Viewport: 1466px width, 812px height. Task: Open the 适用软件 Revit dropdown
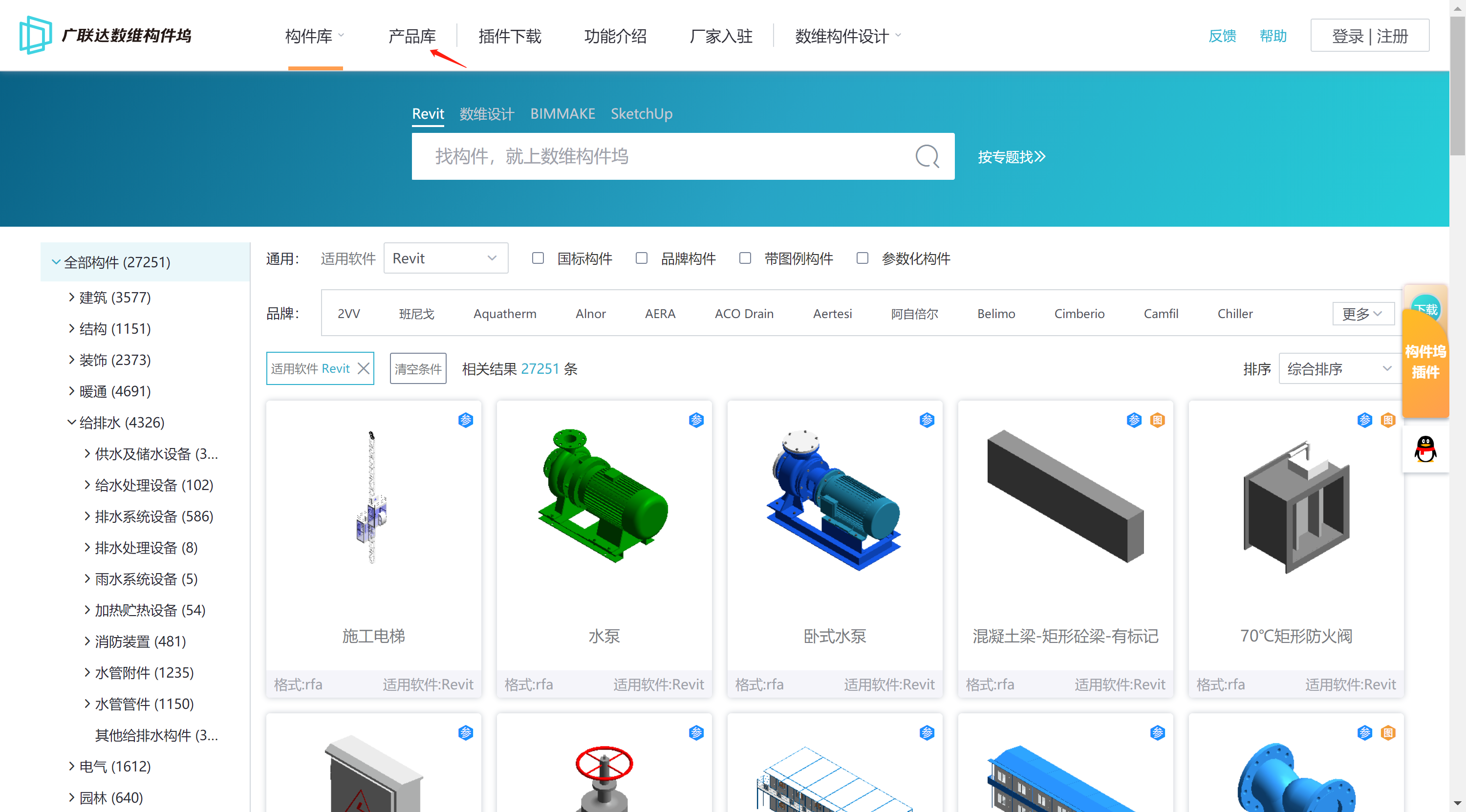(446, 258)
